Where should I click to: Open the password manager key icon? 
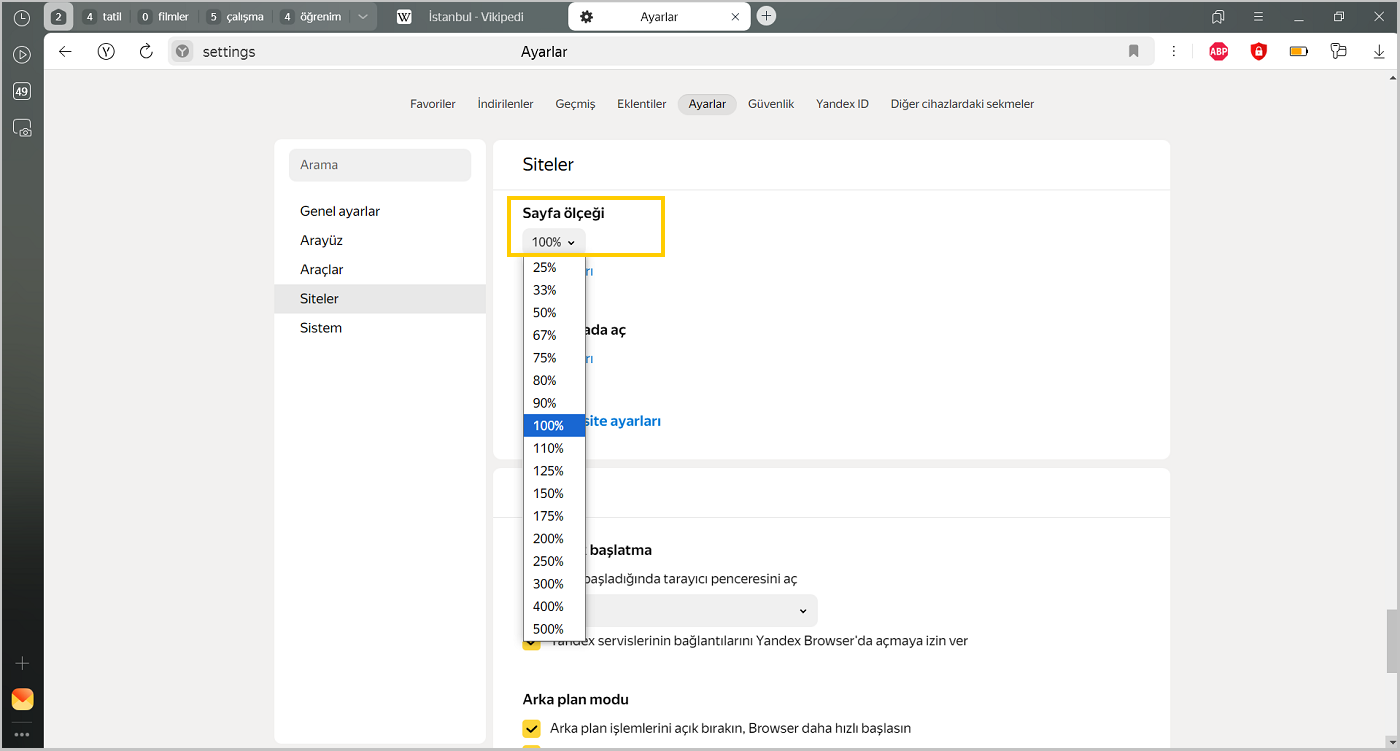tap(1339, 52)
